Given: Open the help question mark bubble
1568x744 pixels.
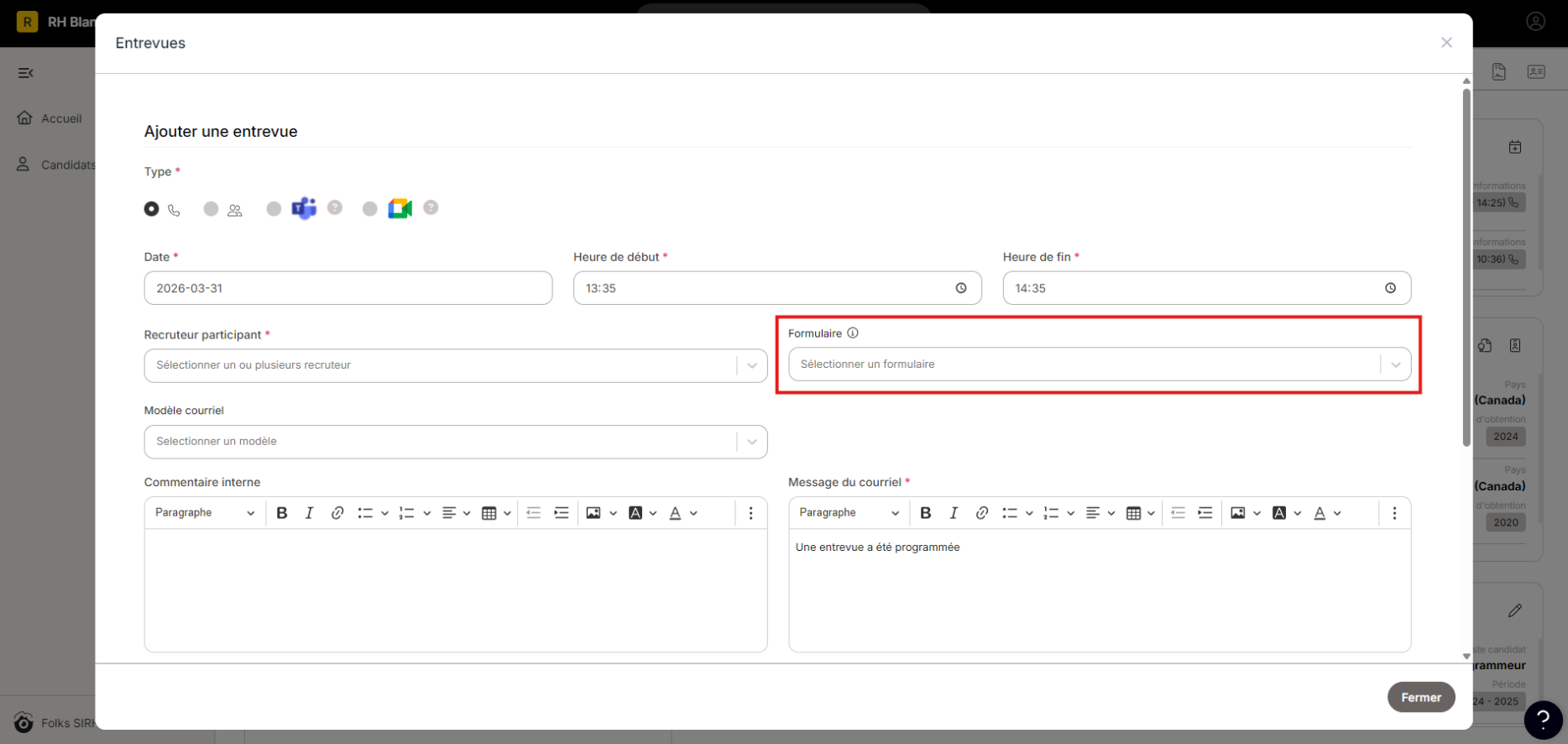Looking at the screenshot, I should point(1543,720).
